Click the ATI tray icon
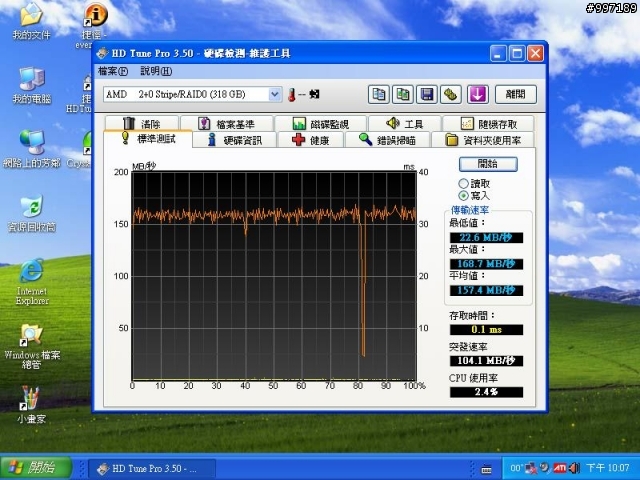 click(x=560, y=468)
